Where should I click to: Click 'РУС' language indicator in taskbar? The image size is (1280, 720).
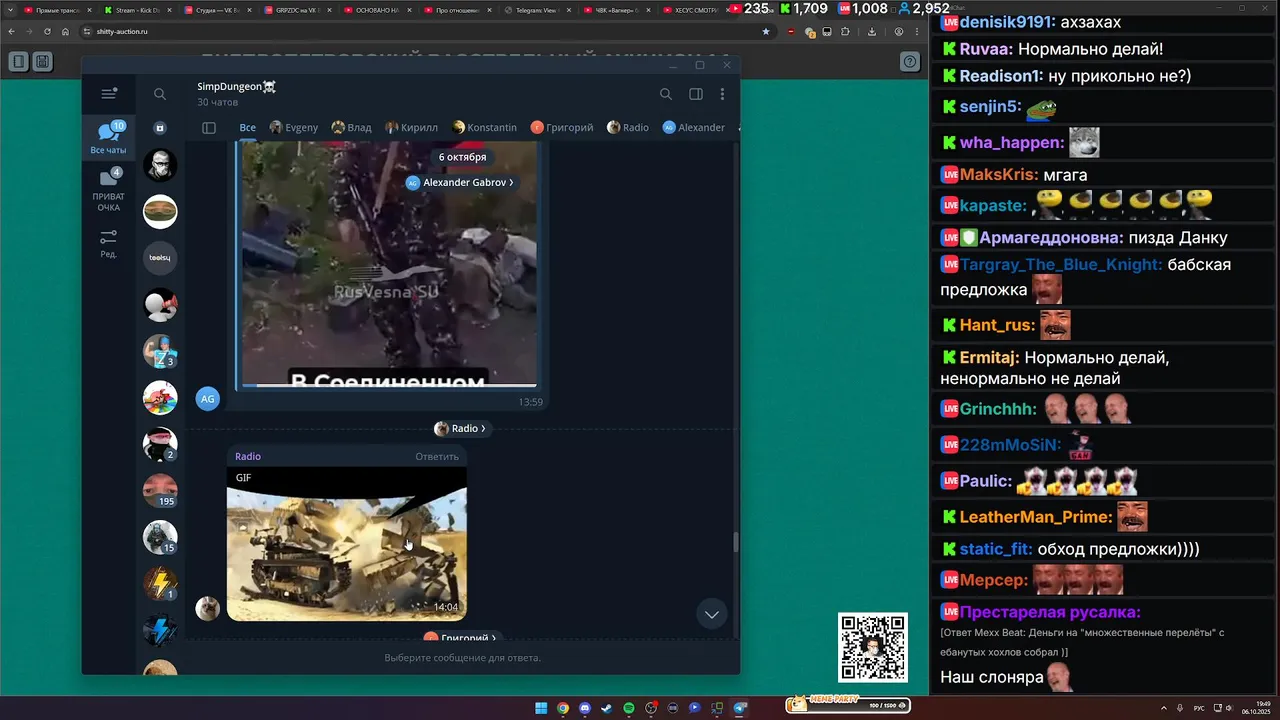click(1200, 708)
